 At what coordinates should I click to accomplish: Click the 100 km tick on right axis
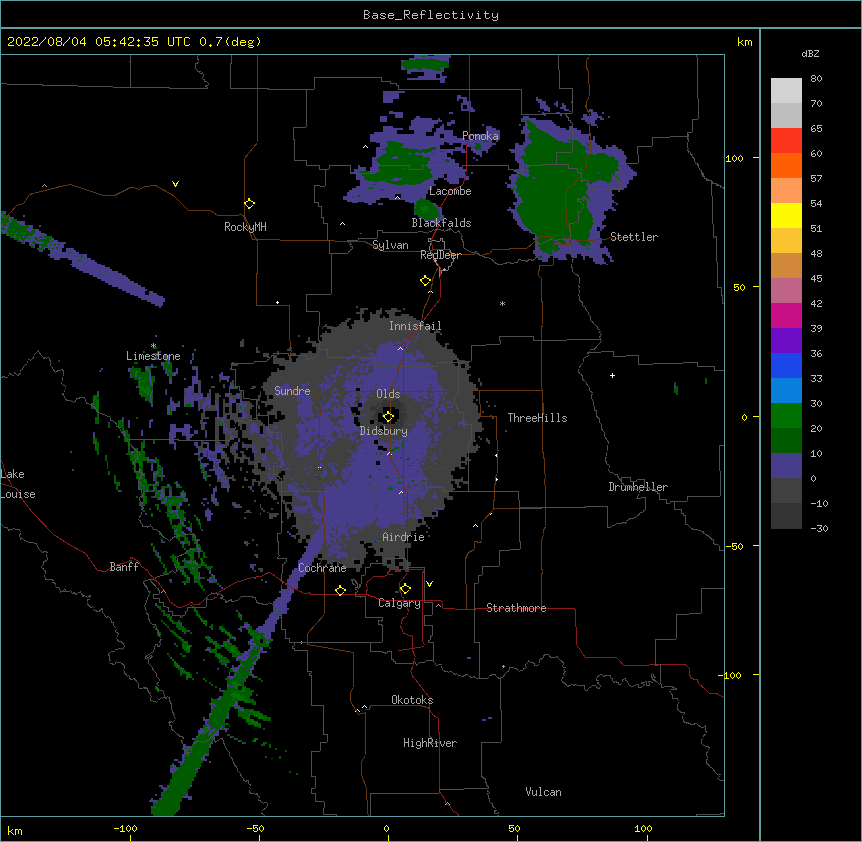(x=734, y=158)
